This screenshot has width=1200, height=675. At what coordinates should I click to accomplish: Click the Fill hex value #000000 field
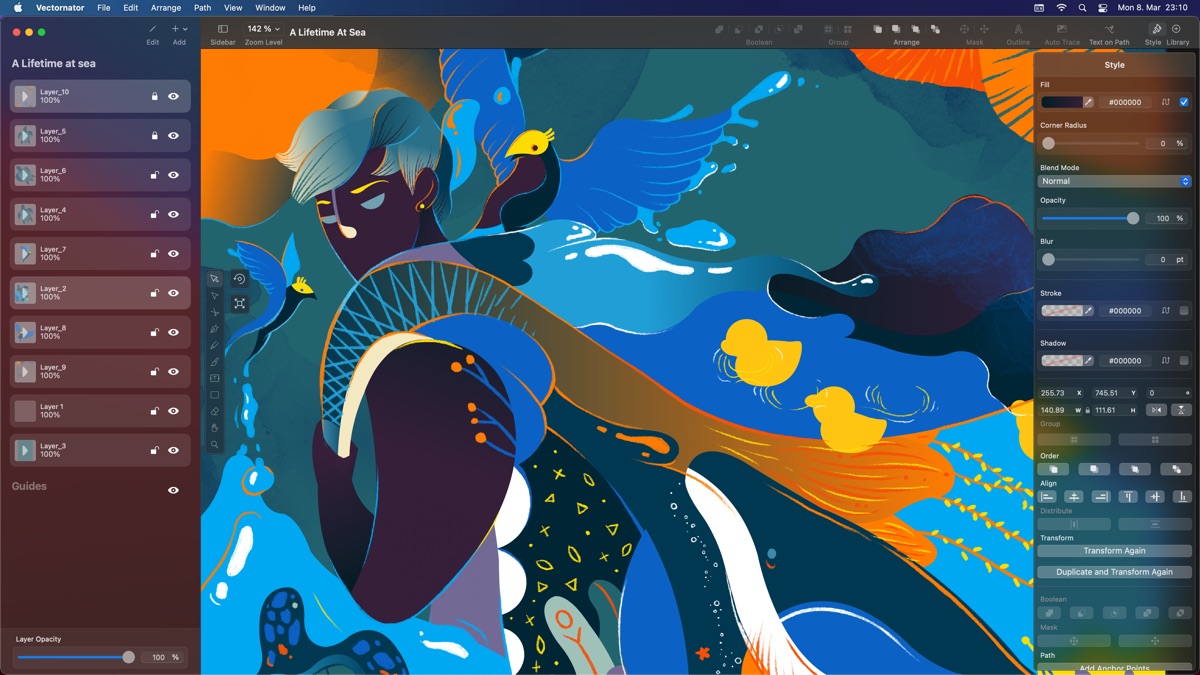[x=1126, y=102]
